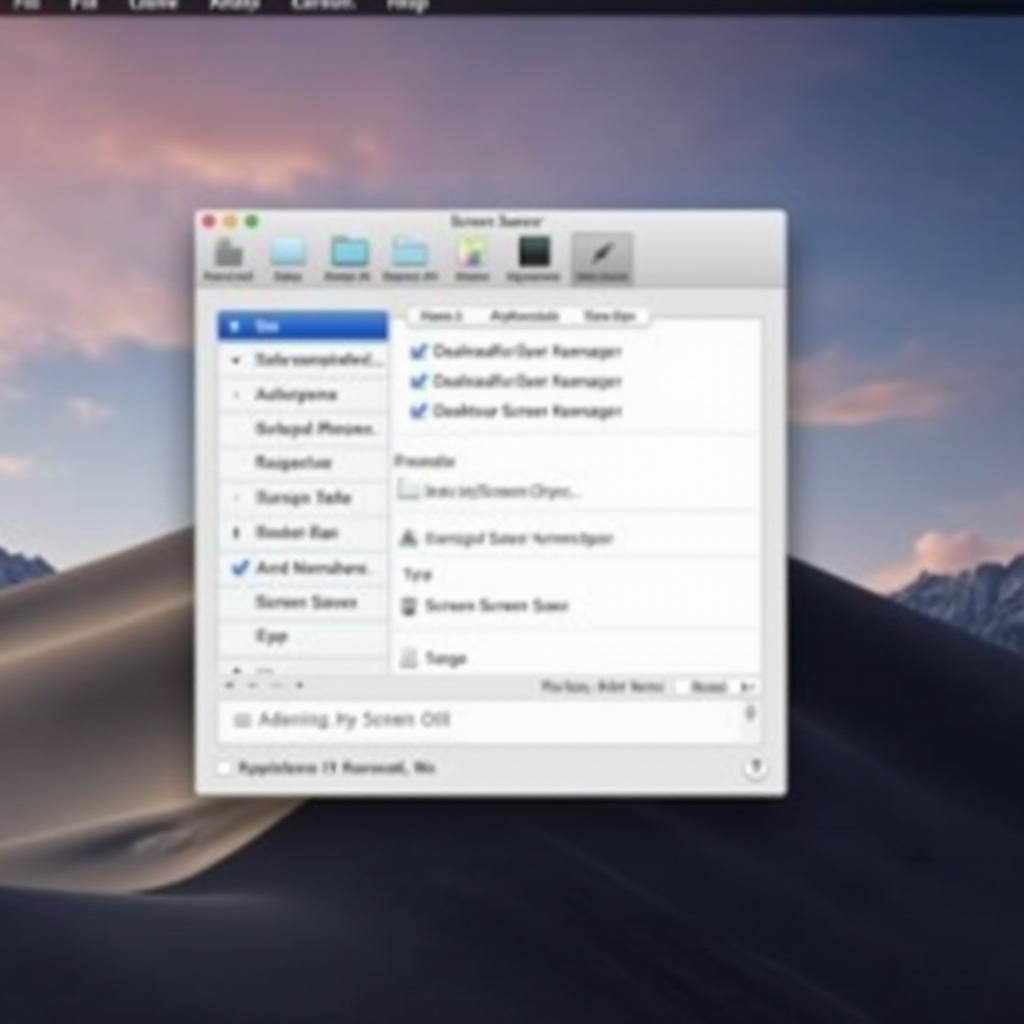1024x1024 pixels.
Task: Open the dropdown at list's bottom-right corner
Action: (716, 687)
